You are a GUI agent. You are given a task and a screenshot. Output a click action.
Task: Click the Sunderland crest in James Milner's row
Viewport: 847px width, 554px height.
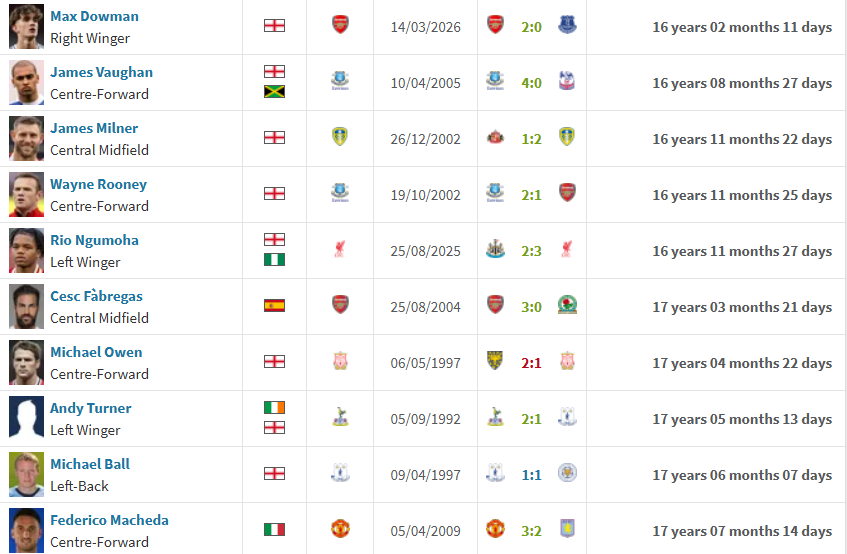(x=494, y=137)
